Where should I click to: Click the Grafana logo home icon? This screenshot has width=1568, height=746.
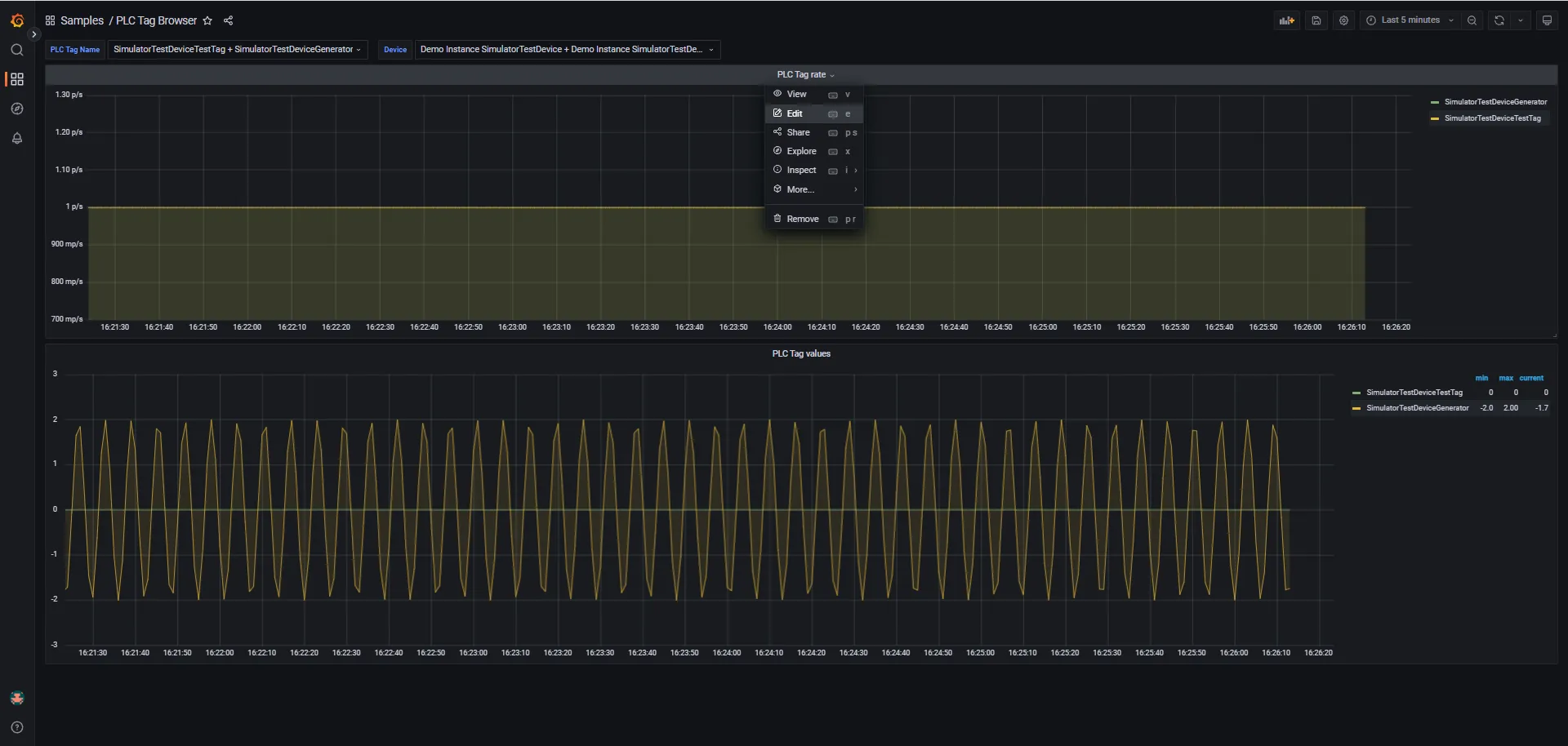17,20
